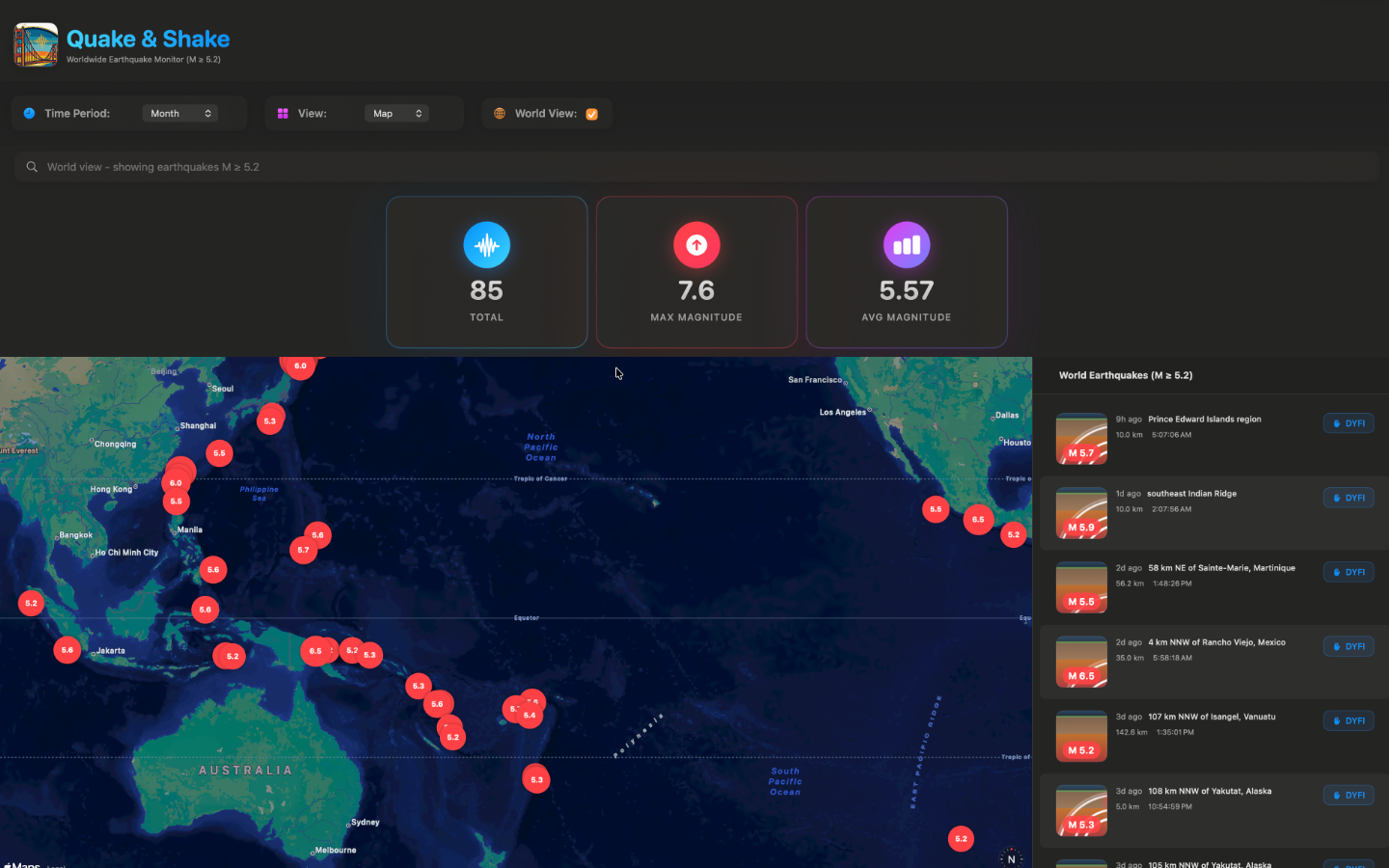Screen dimensions: 1389x868
Task: Click '108 km NNW of Yakutat, Alaska' title
Action: [x=1210, y=791]
